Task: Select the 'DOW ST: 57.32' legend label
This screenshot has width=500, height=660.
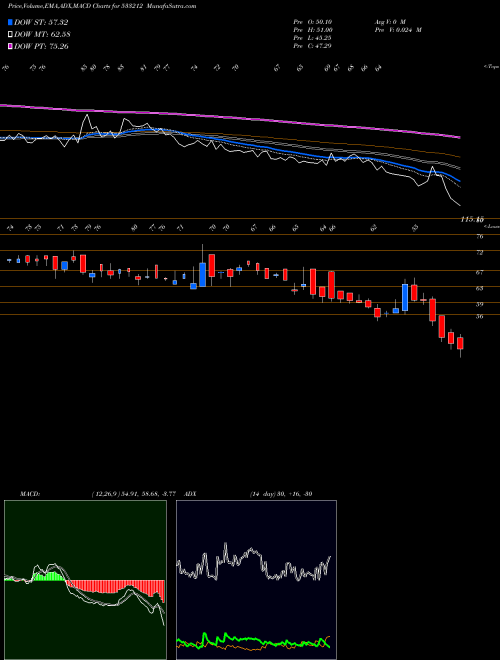Action: tap(41, 22)
